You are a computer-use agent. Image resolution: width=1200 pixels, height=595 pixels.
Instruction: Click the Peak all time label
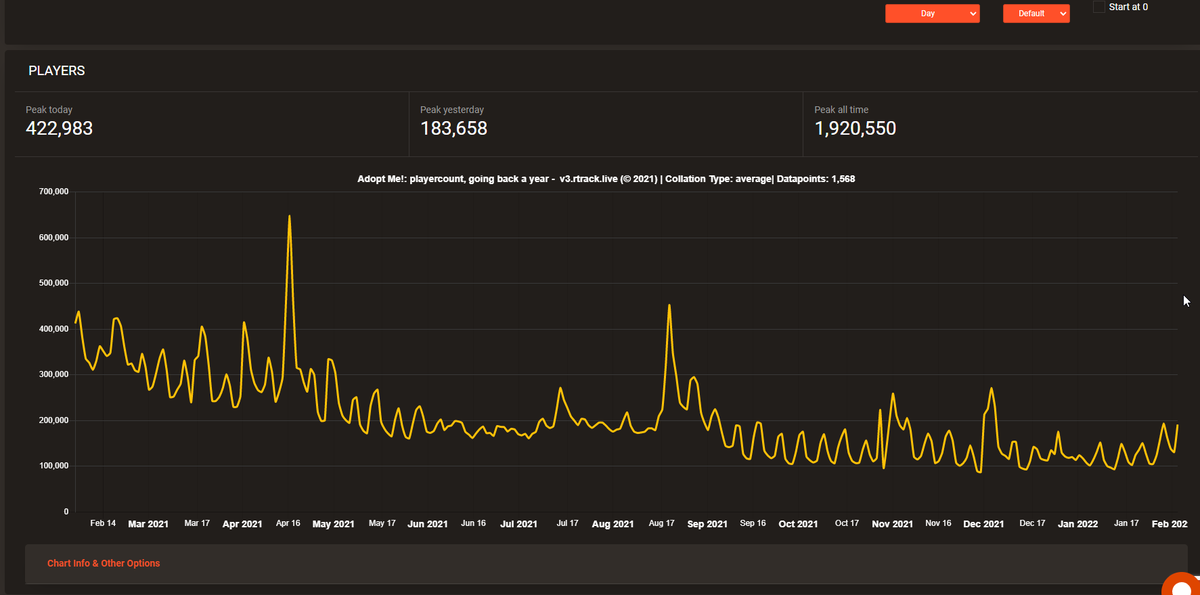click(x=843, y=109)
